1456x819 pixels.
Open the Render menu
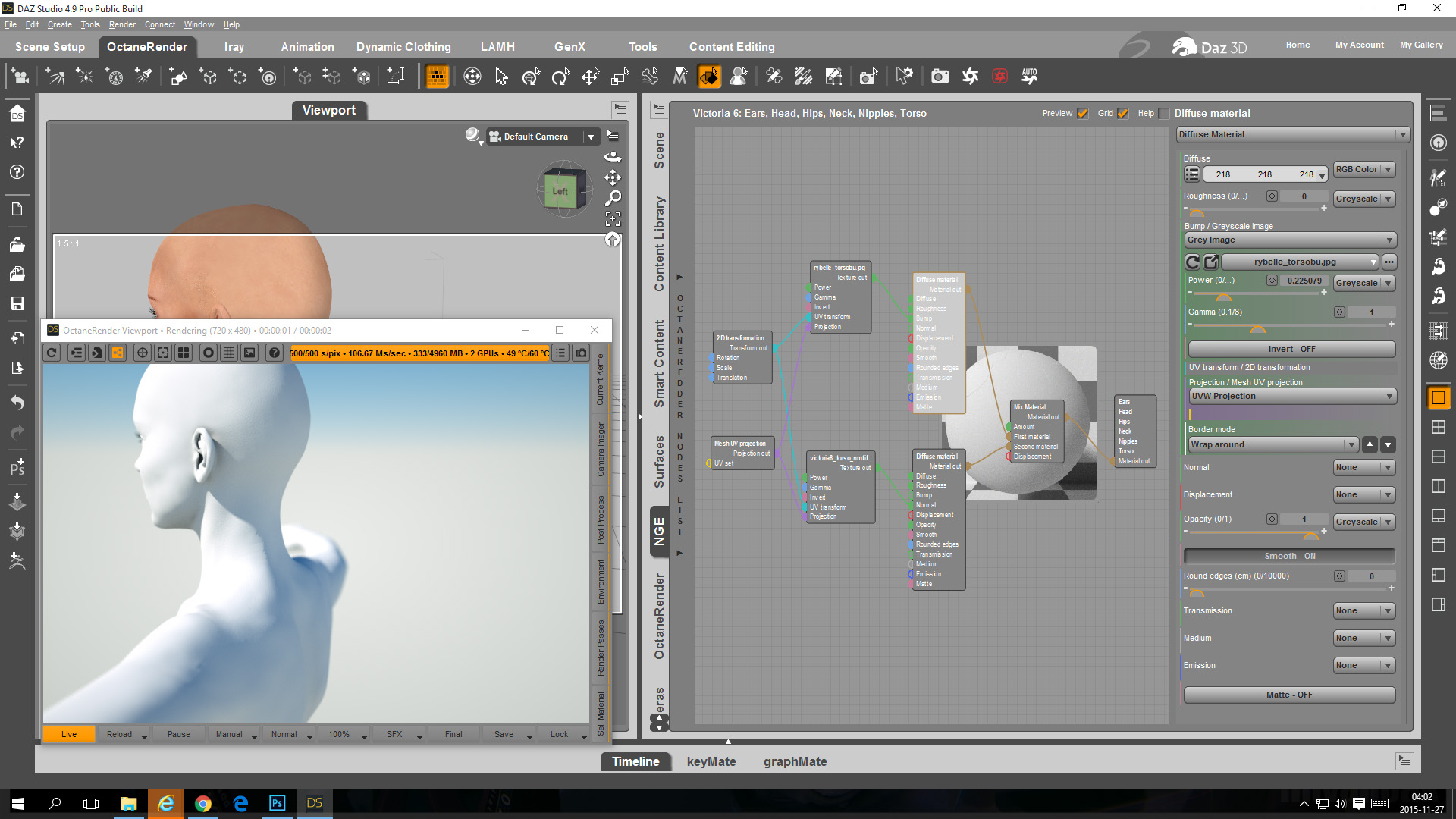[121, 25]
